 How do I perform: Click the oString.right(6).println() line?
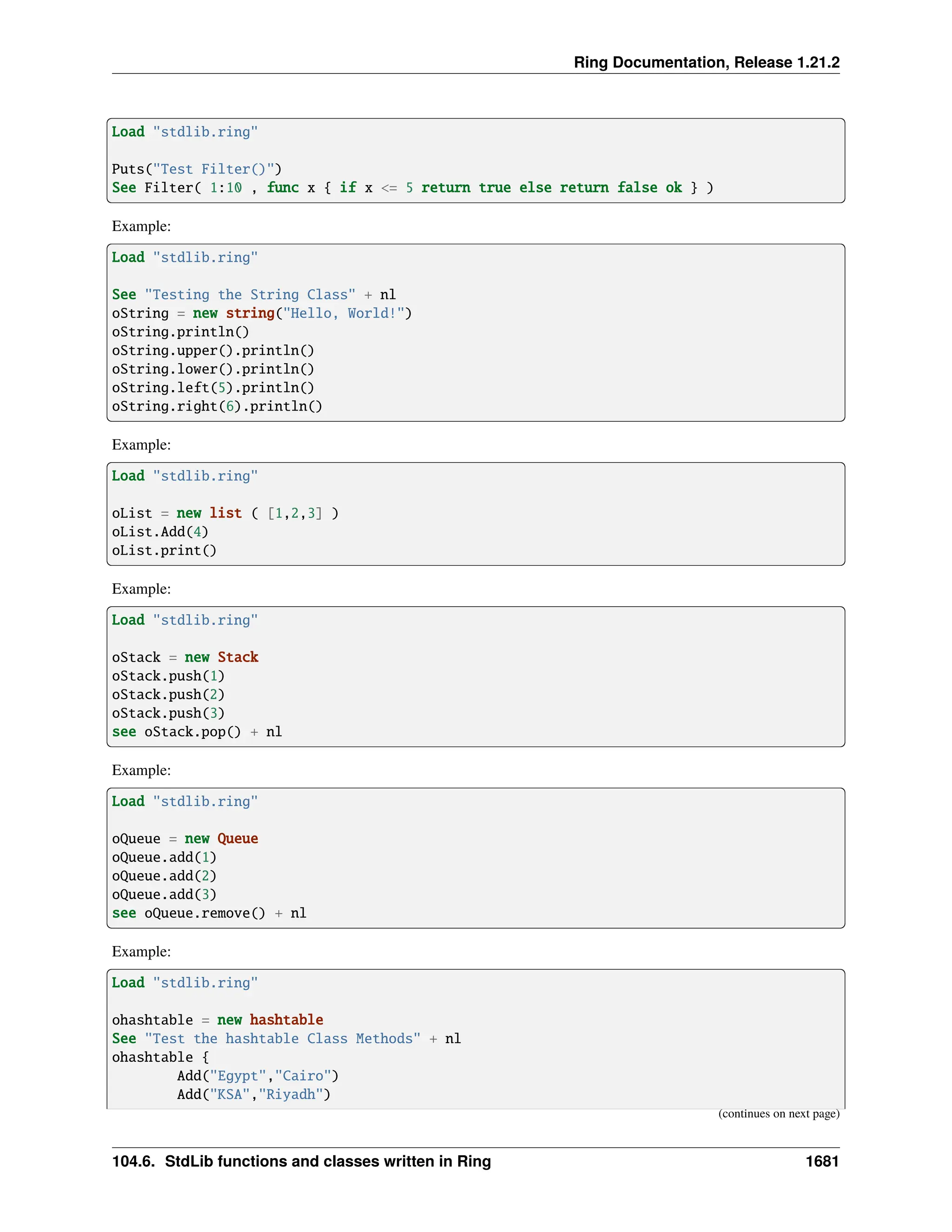click(x=217, y=406)
